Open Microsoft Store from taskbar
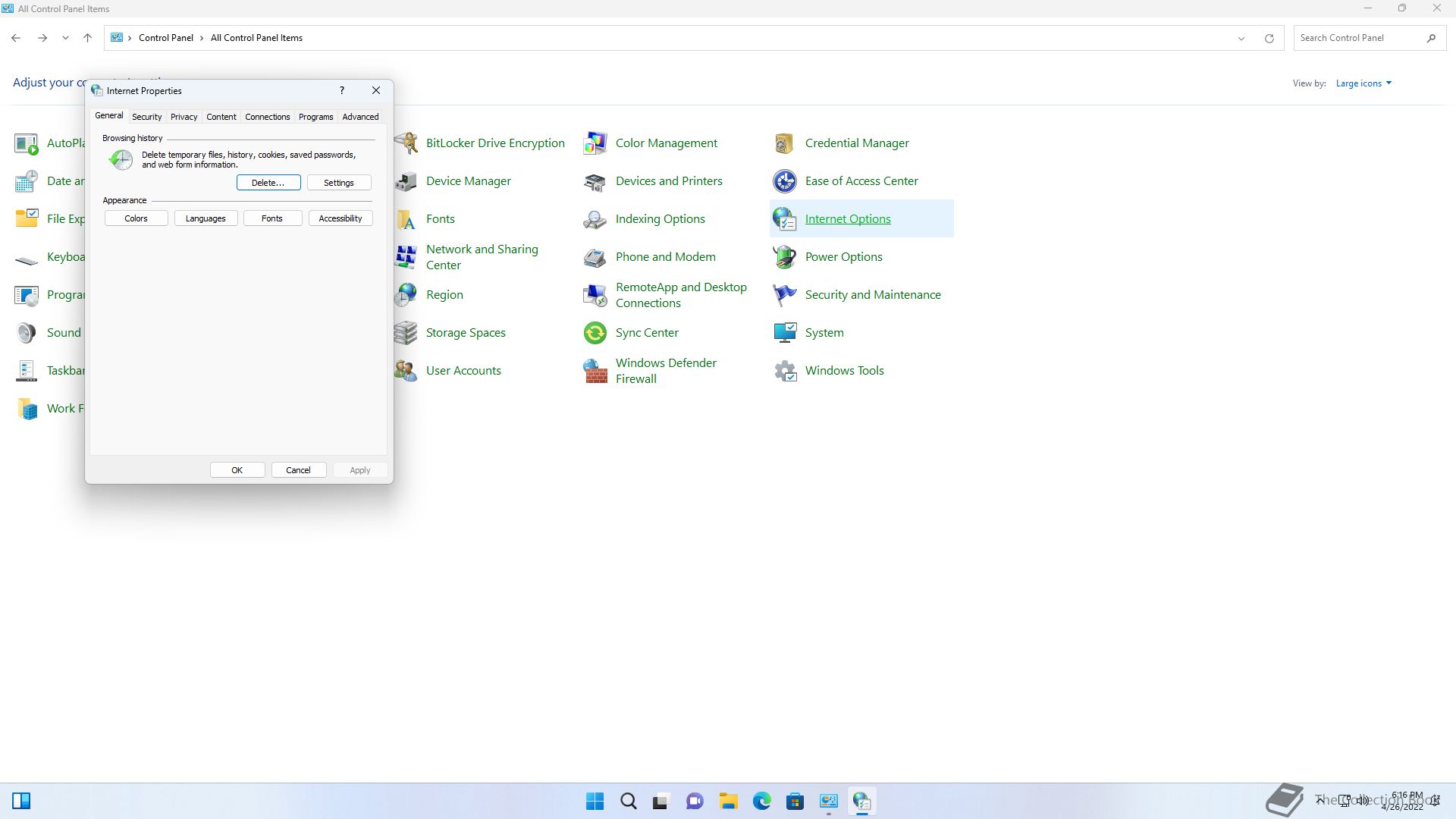Image resolution: width=1456 pixels, height=819 pixels. click(795, 801)
